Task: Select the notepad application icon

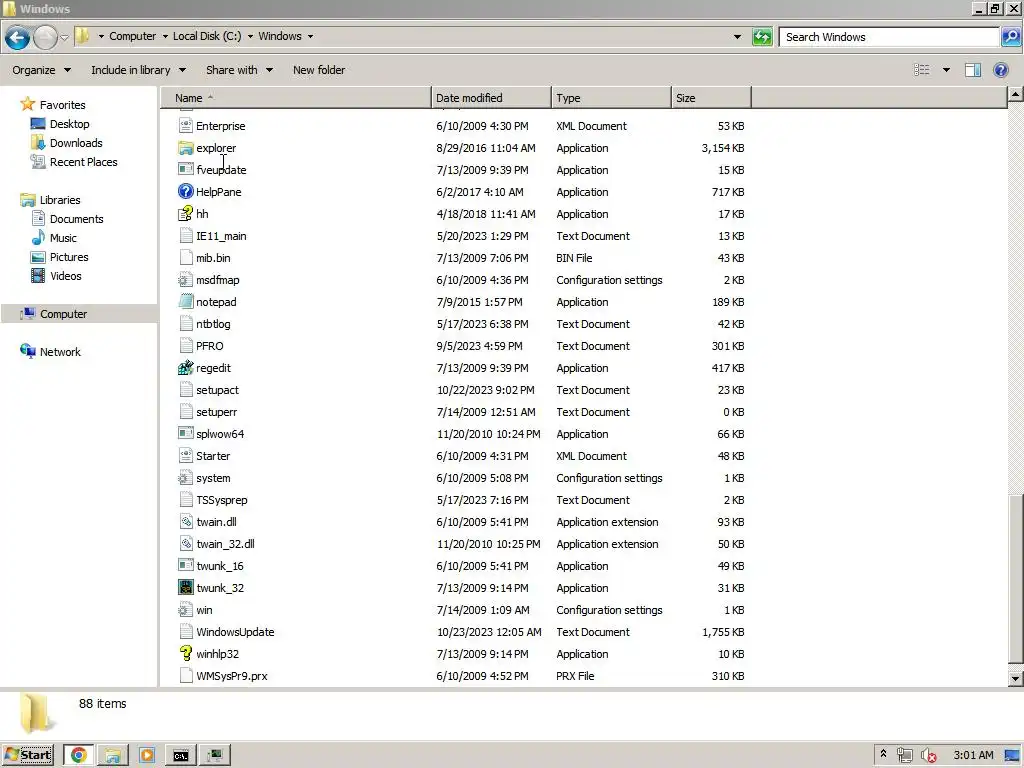Action: click(185, 302)
